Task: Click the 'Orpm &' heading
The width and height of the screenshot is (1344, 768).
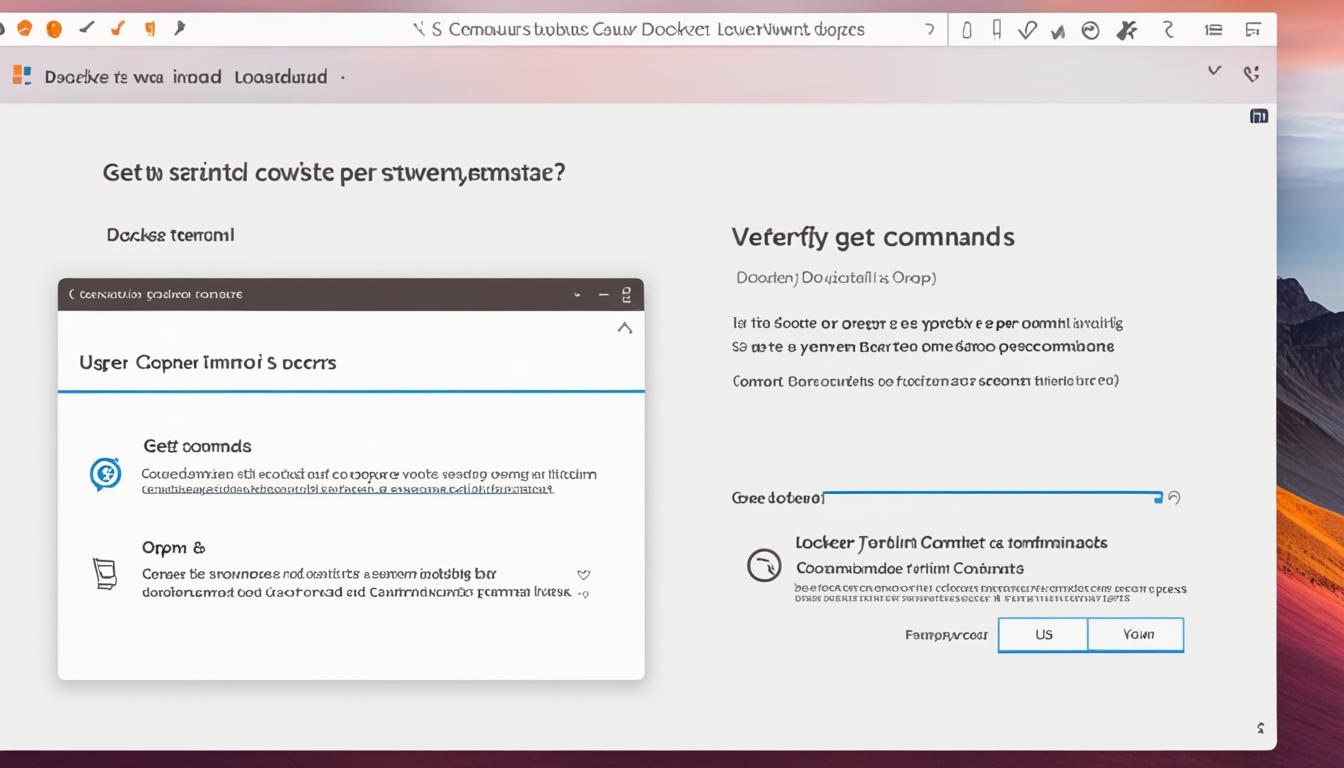Action: [173, 548]
